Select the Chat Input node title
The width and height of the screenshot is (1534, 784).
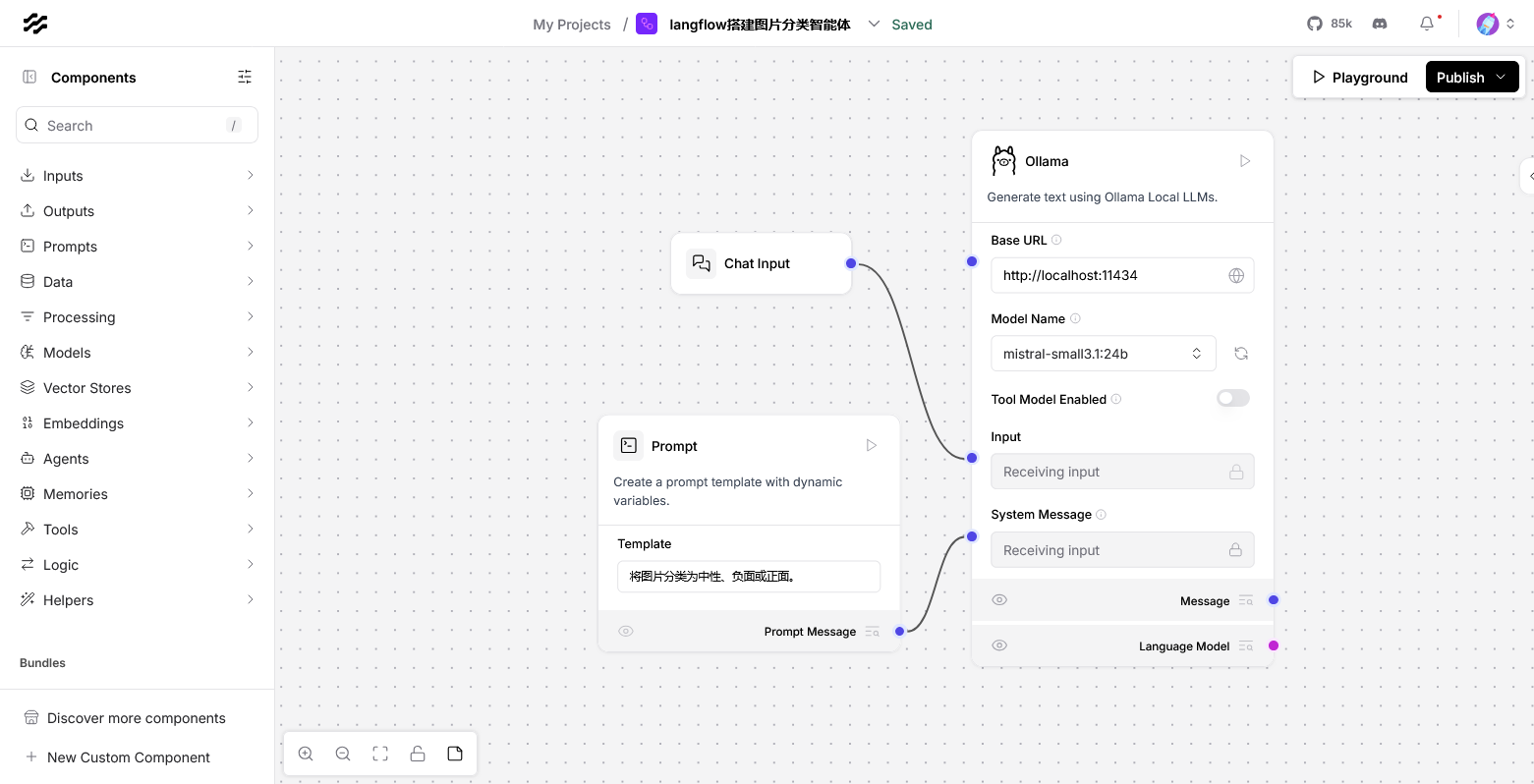757,263
